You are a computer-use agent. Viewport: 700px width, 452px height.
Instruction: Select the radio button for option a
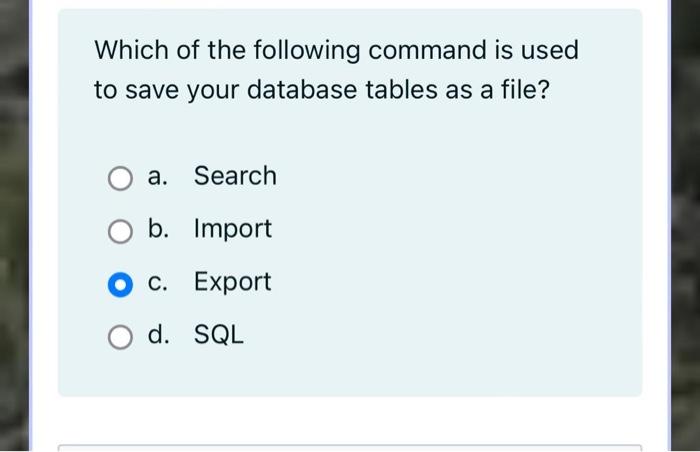point(120,179)
